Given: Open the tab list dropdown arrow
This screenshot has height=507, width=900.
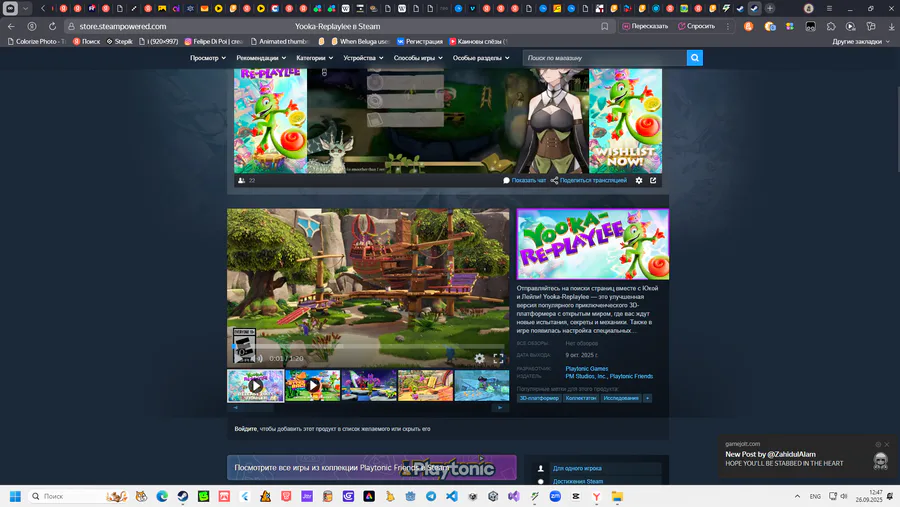Looking at the screenshot, I should [x=25, y=9].
